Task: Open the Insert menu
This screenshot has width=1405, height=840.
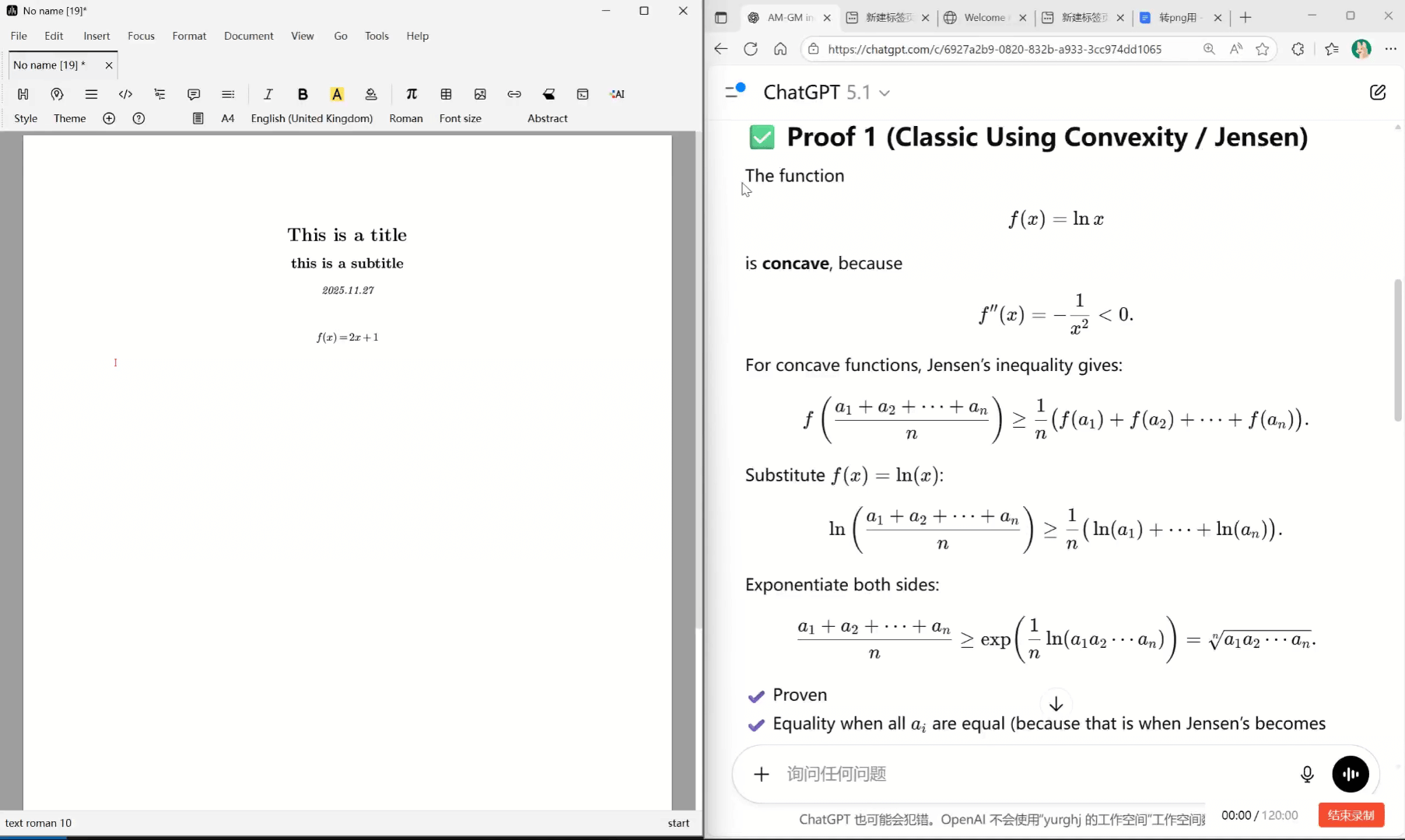Action: click(x=96, y=36)
